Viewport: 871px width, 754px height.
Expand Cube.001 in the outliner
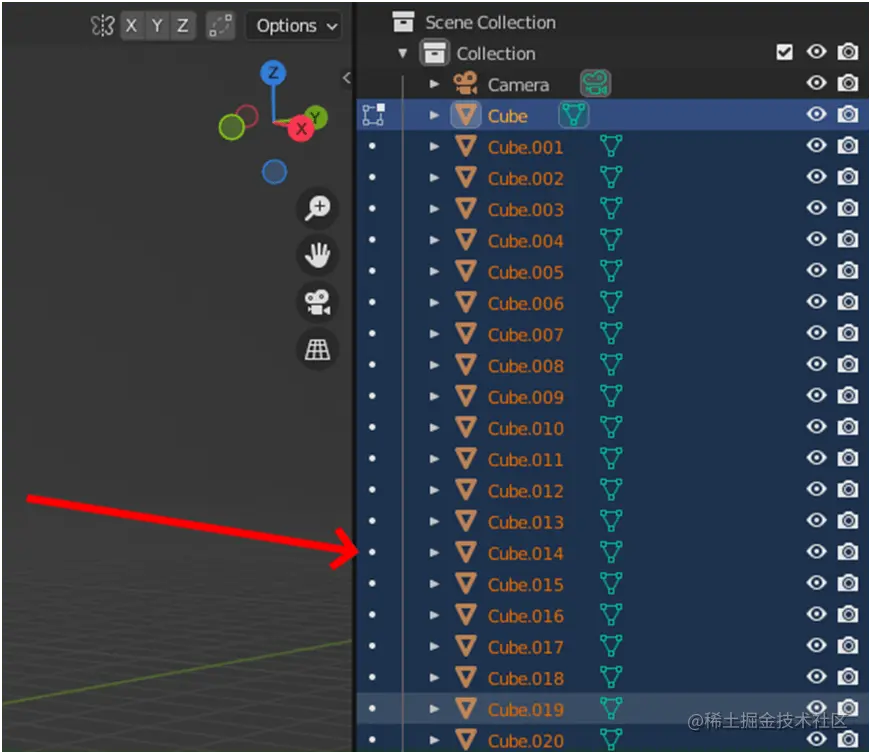click(x=434, y=147)
